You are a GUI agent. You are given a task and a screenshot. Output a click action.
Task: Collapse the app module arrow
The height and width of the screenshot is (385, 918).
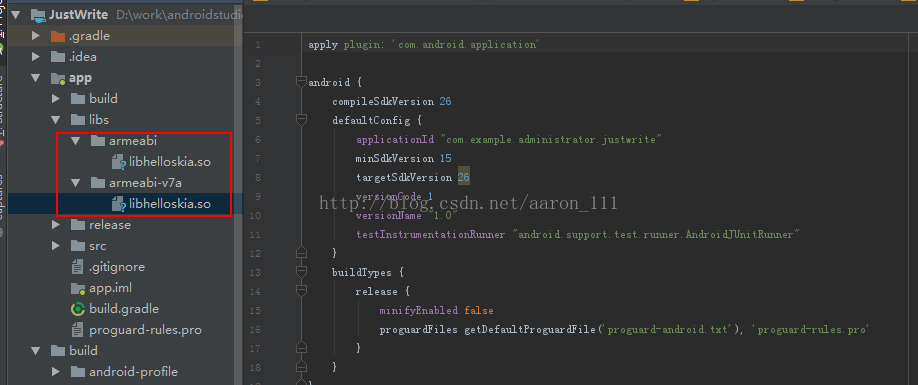tap(36, 78)
